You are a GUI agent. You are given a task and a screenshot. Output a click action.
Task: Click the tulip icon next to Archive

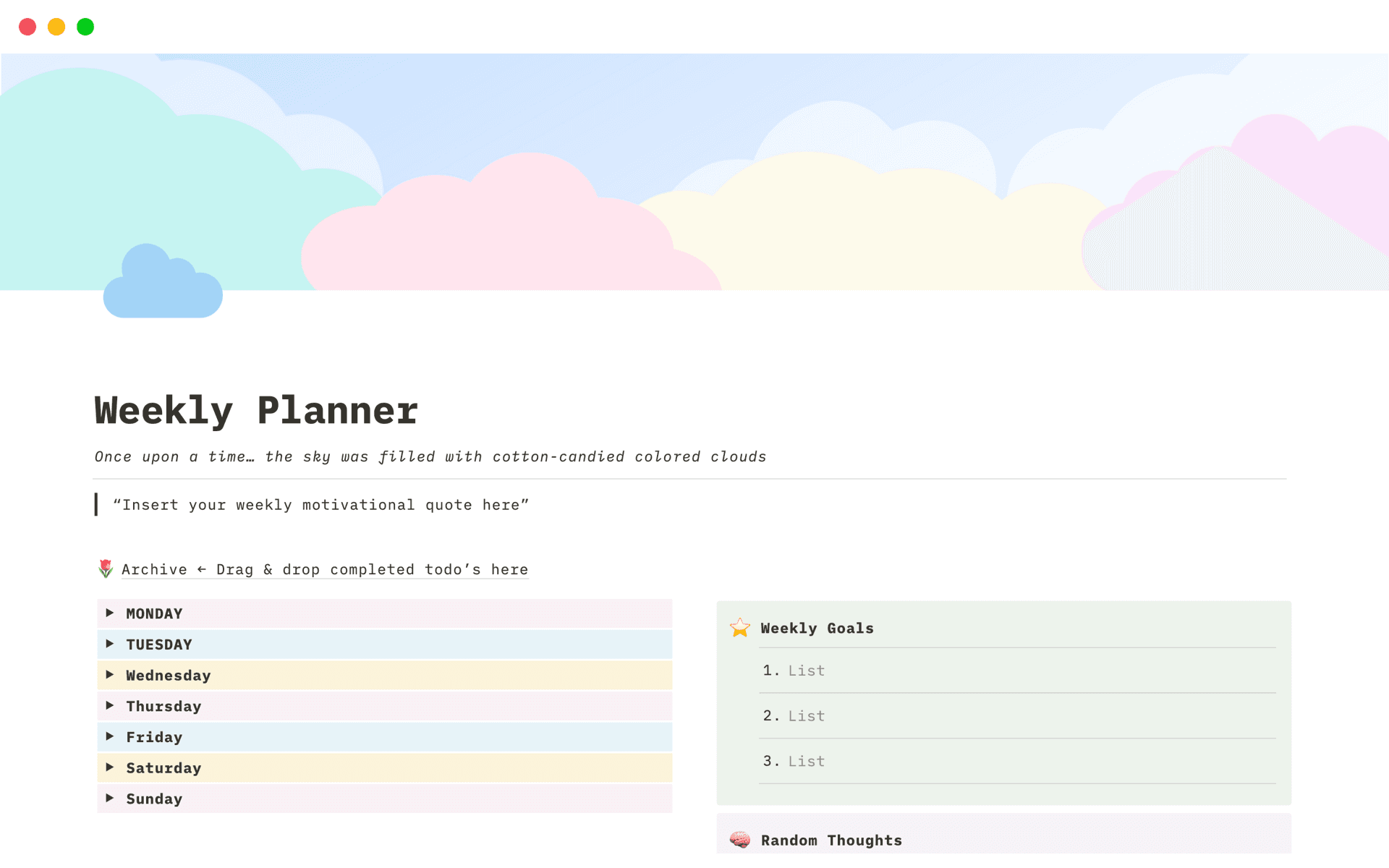[106, 569]
